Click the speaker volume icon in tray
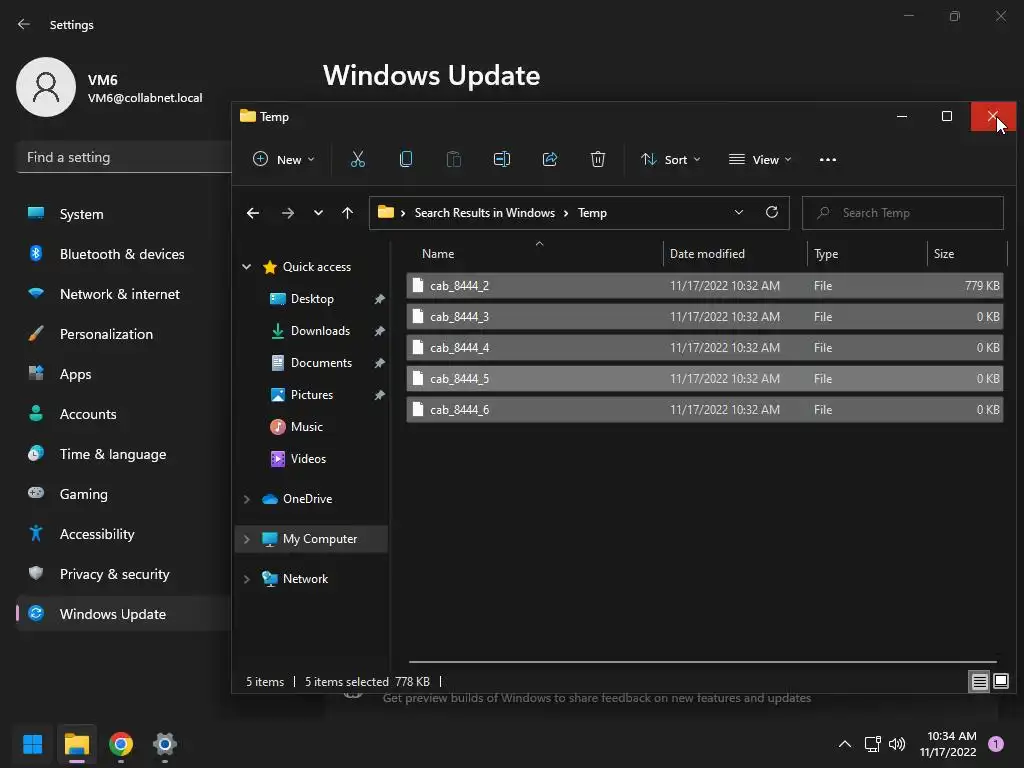 click(x=897, y=744)
